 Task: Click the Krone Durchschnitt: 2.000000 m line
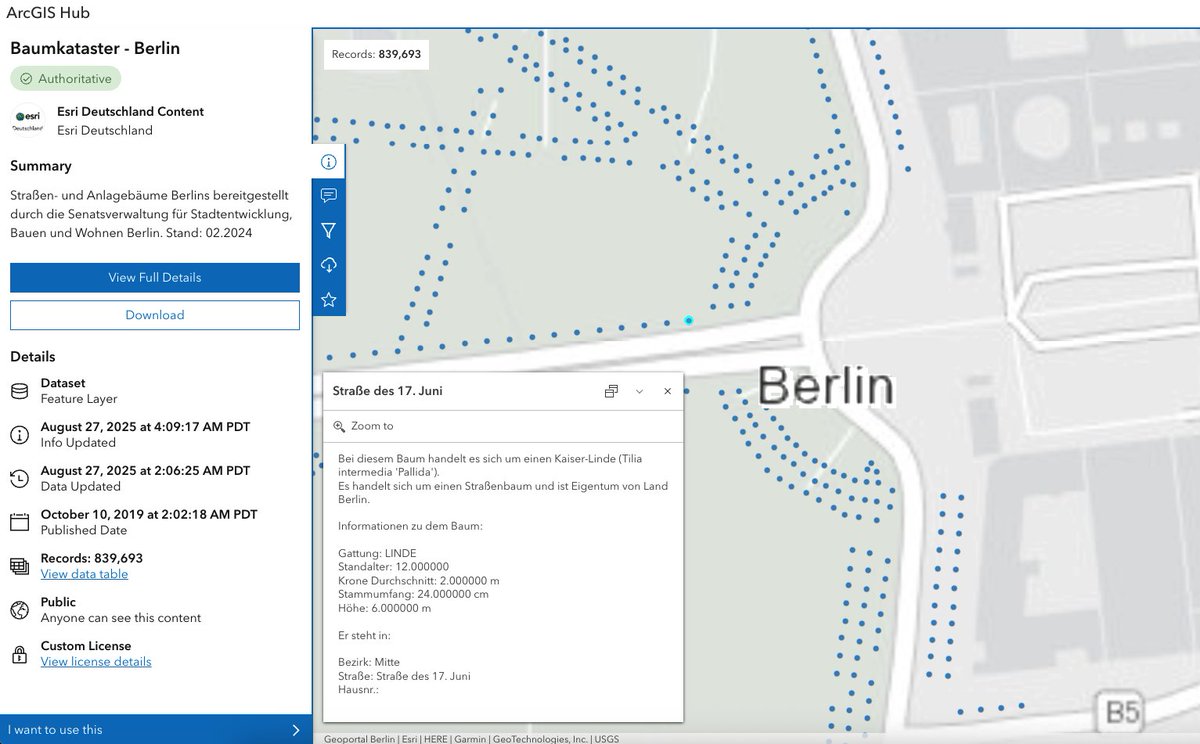[419, 581]
